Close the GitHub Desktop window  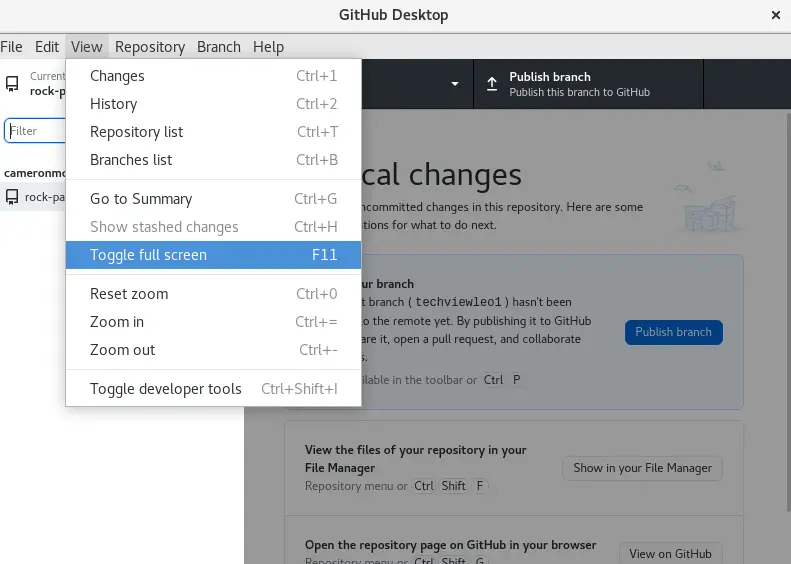tap(776, 15)
